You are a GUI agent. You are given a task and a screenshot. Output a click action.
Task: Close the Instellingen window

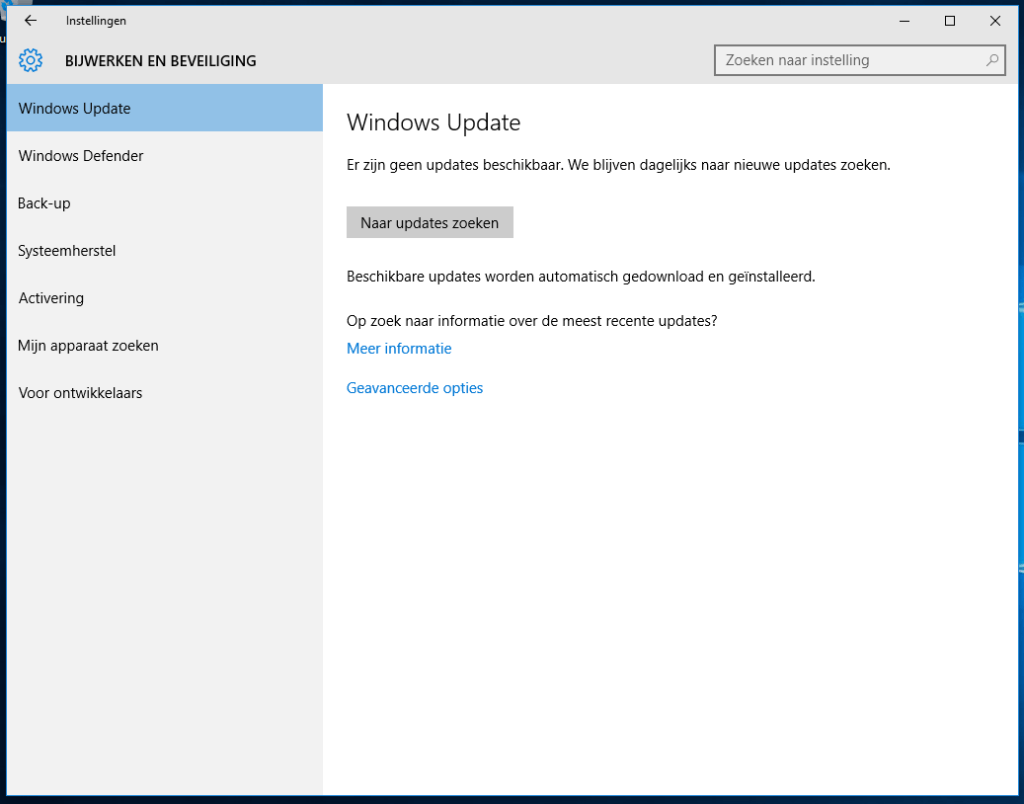pyautogui.click(x=995, y=21)
